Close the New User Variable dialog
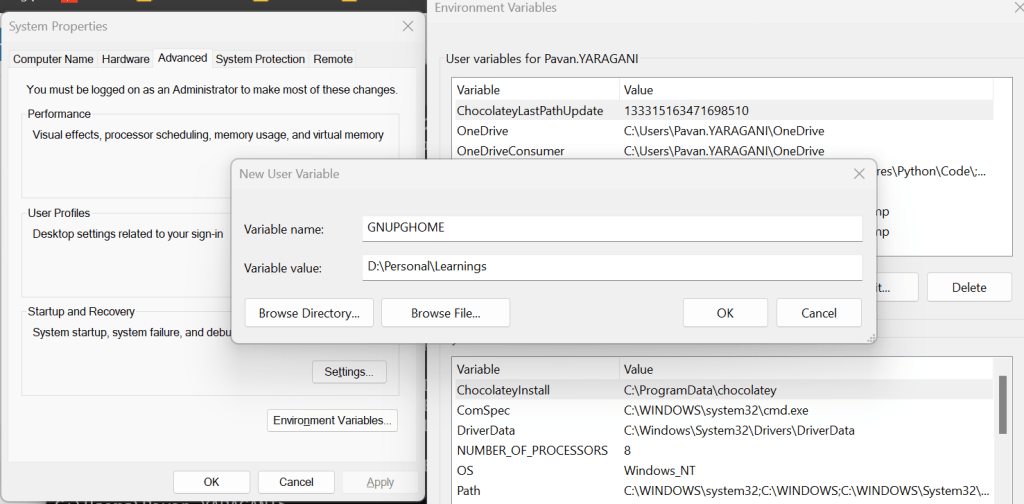1024x504 pixels. pos(858,174)
